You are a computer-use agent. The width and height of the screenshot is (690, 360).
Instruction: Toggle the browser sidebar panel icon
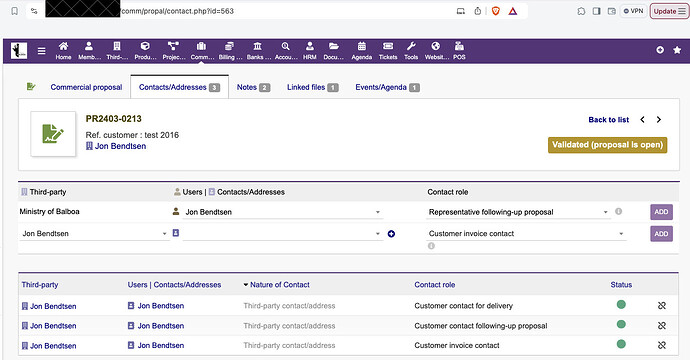[x=596, y=11]
